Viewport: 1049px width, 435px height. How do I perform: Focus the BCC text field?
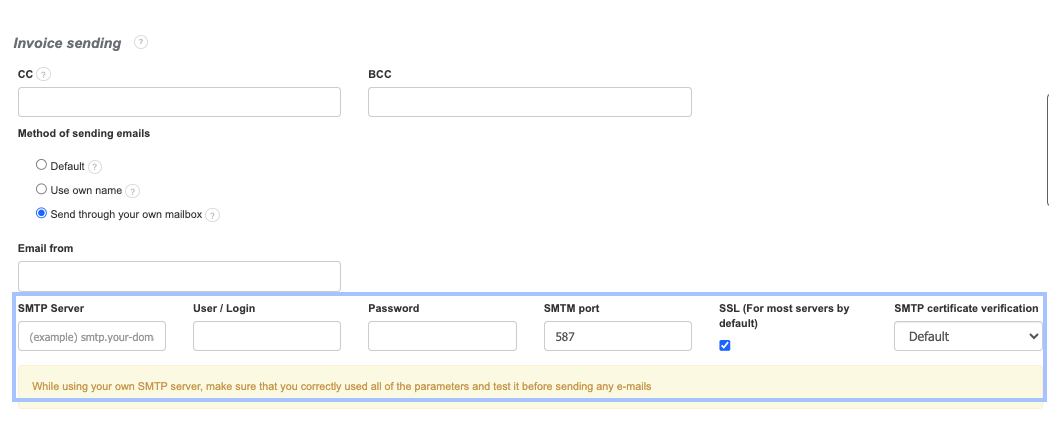[x=530, y=102]
